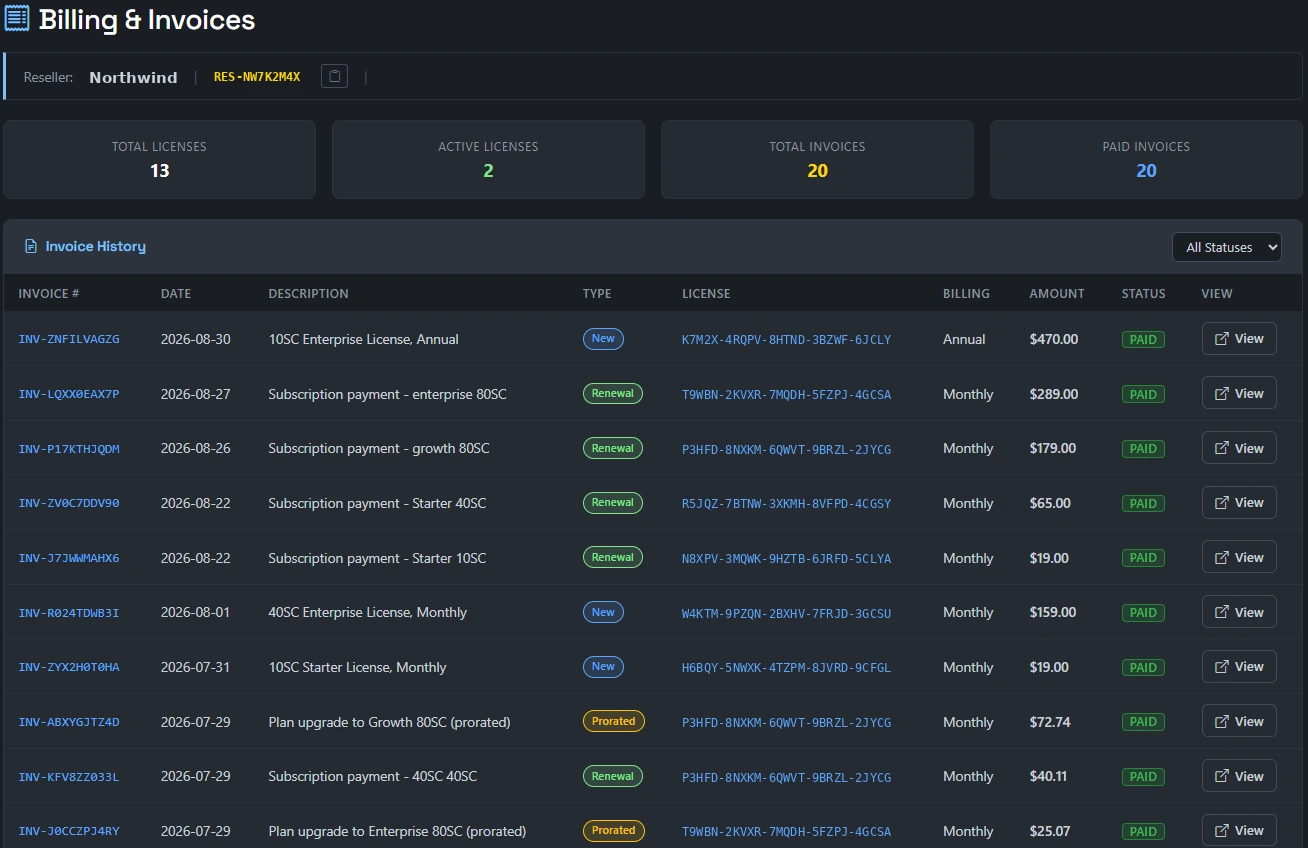Open invoice link INV-ABXYGJTZ4D
Image resolution: width=1308 pixels, height=848 pixels.
coord(69,722)
